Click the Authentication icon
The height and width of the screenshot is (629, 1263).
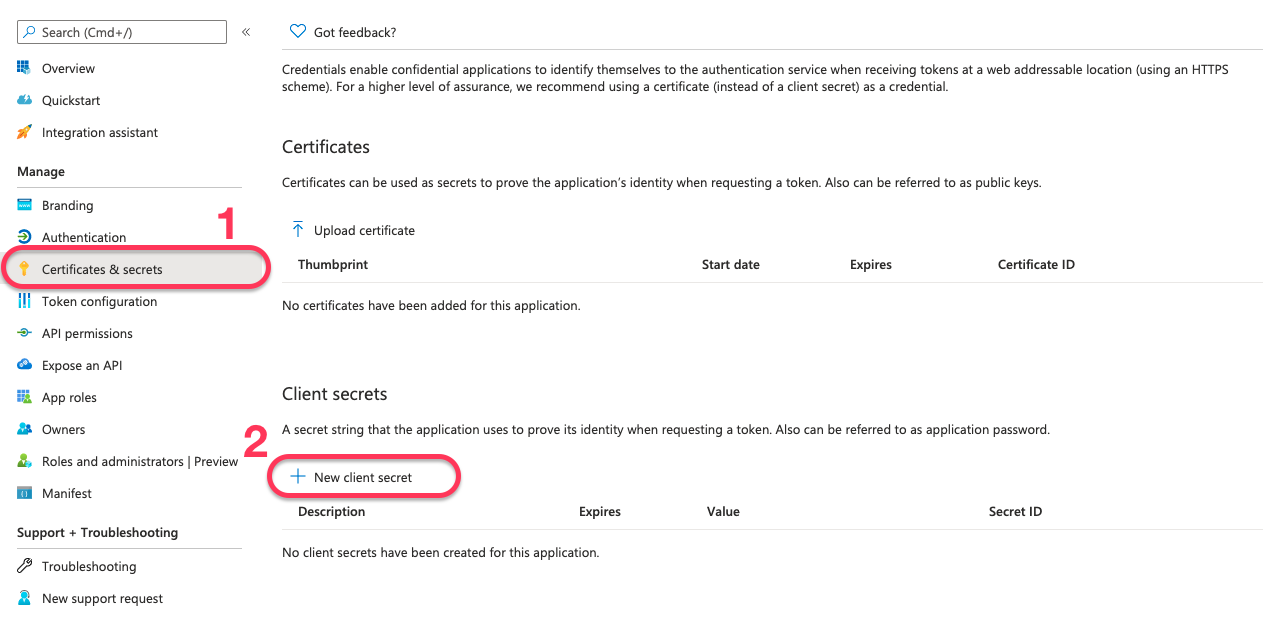tap(25, 238)
